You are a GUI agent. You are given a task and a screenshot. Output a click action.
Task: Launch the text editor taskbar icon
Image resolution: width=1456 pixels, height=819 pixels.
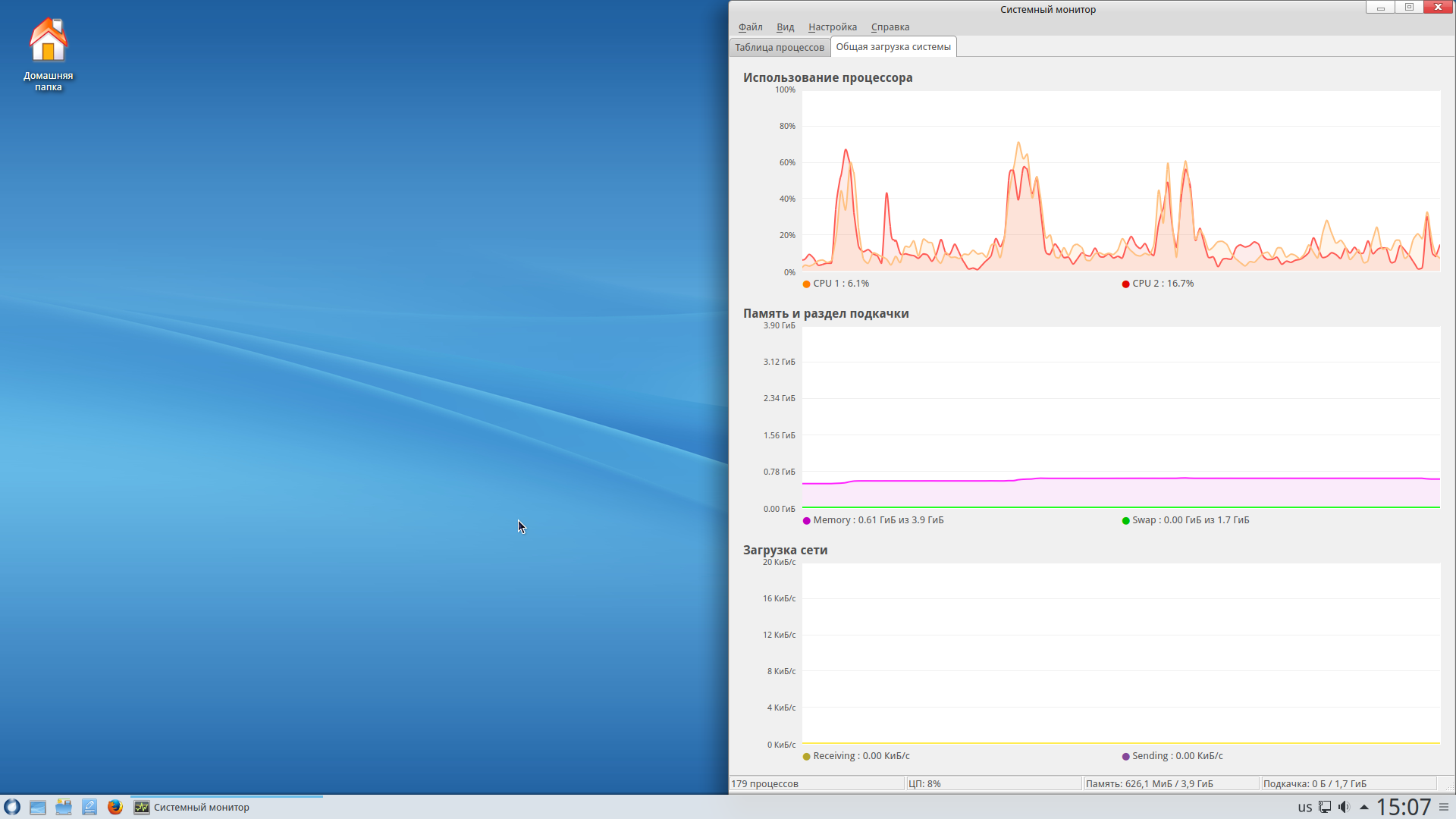click(x=89, y=807)
